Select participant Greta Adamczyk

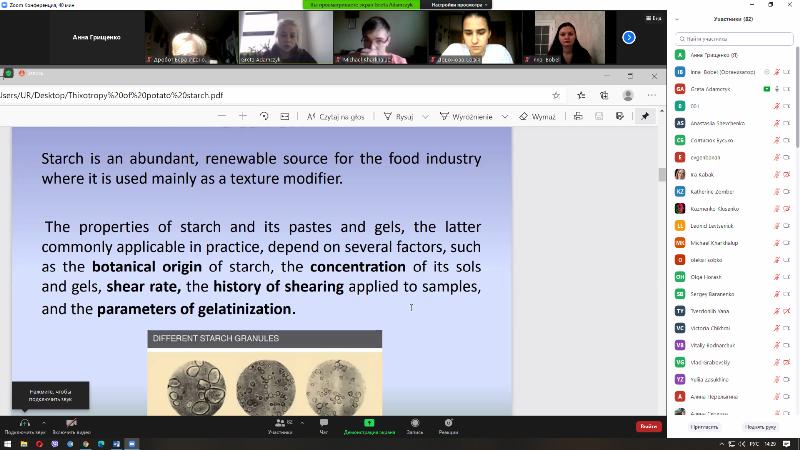tap(733, 89)
